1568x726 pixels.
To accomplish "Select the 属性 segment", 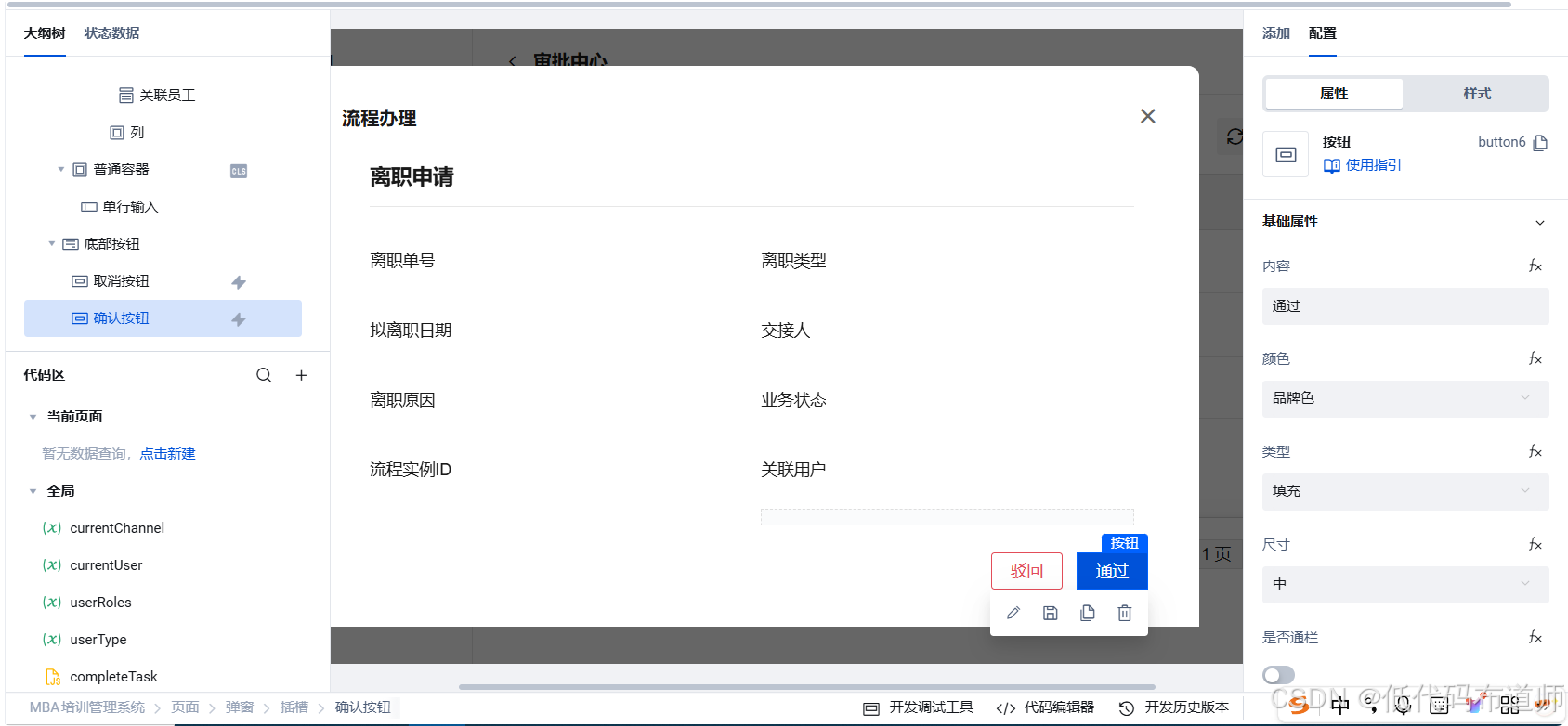I will click(x=1334, y=94).
